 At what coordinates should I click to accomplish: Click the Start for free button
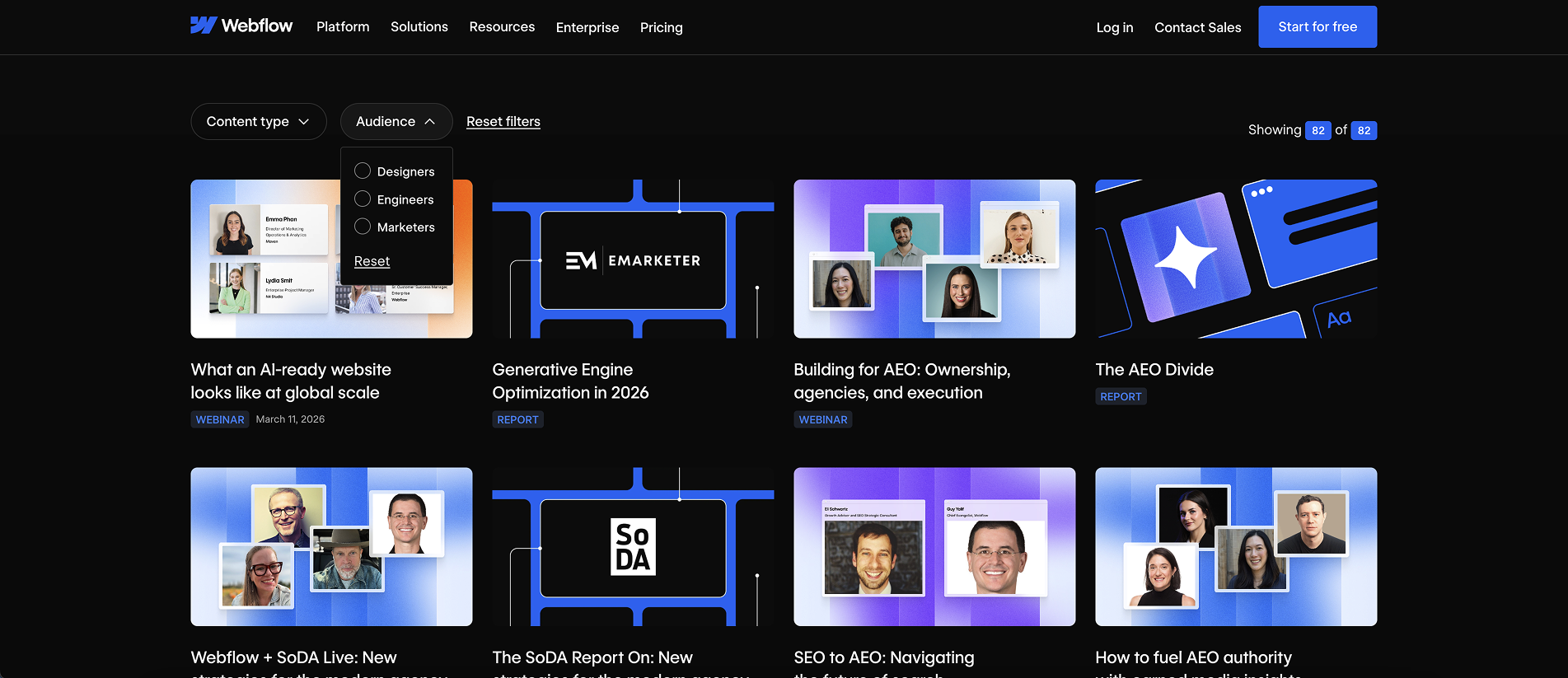(x=1318, y=26)
